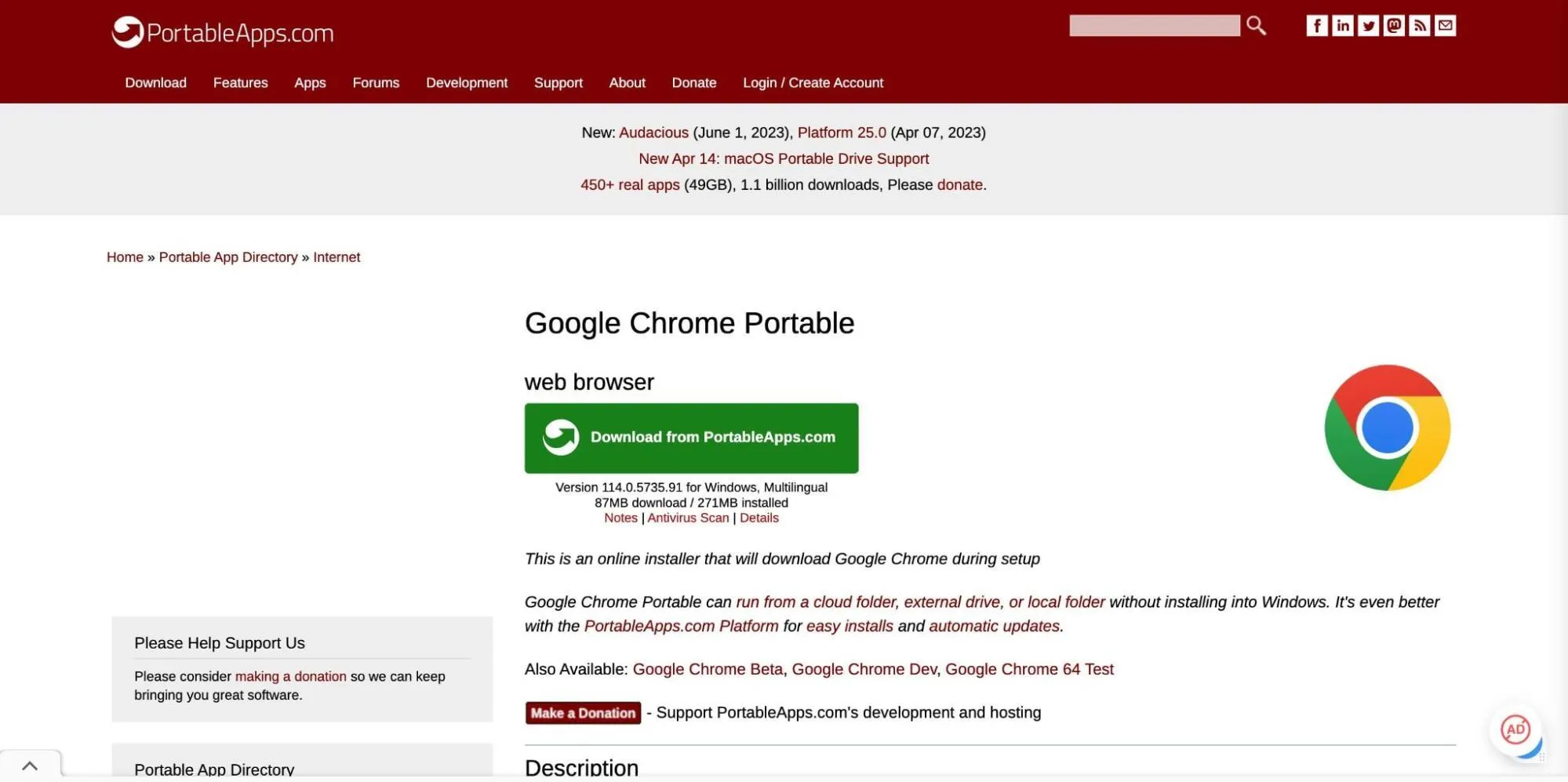Open the Twitter social icon

[1369, 25]
